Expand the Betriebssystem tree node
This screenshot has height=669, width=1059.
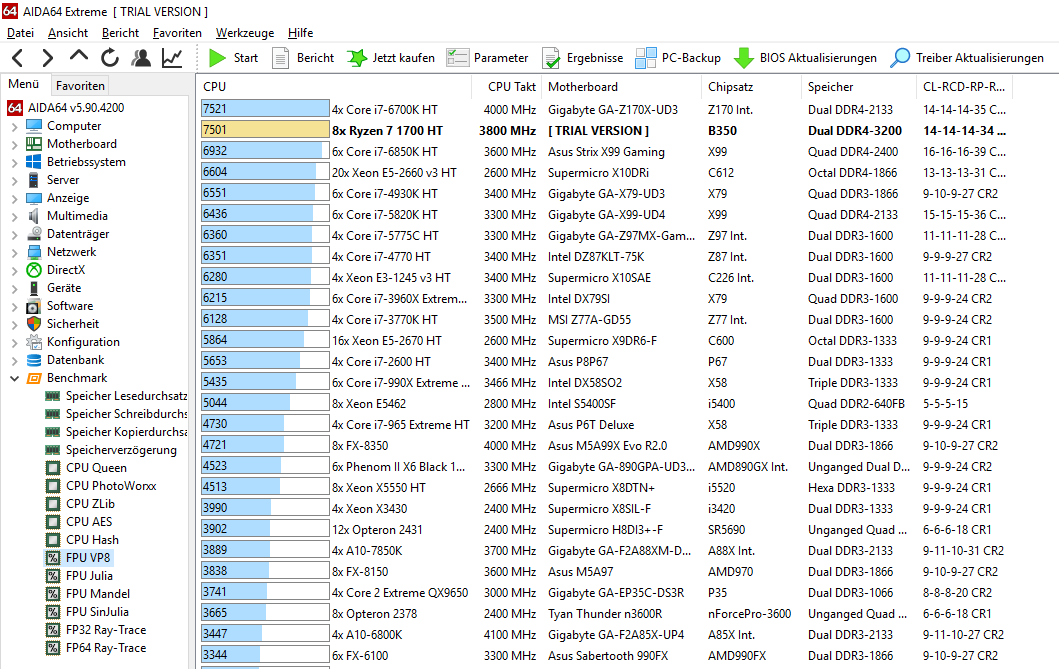tap(14, 163)
